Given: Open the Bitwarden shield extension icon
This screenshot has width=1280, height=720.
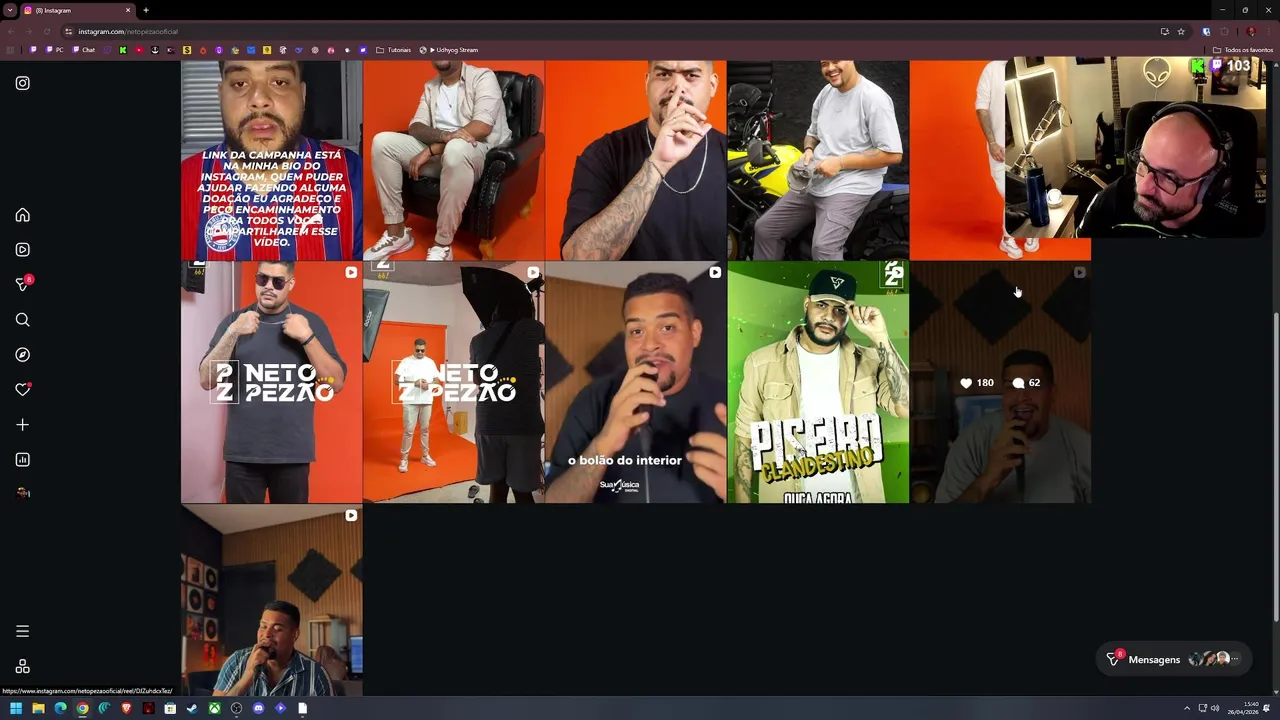Looking at the screenshot, I should pos(1206,31).
